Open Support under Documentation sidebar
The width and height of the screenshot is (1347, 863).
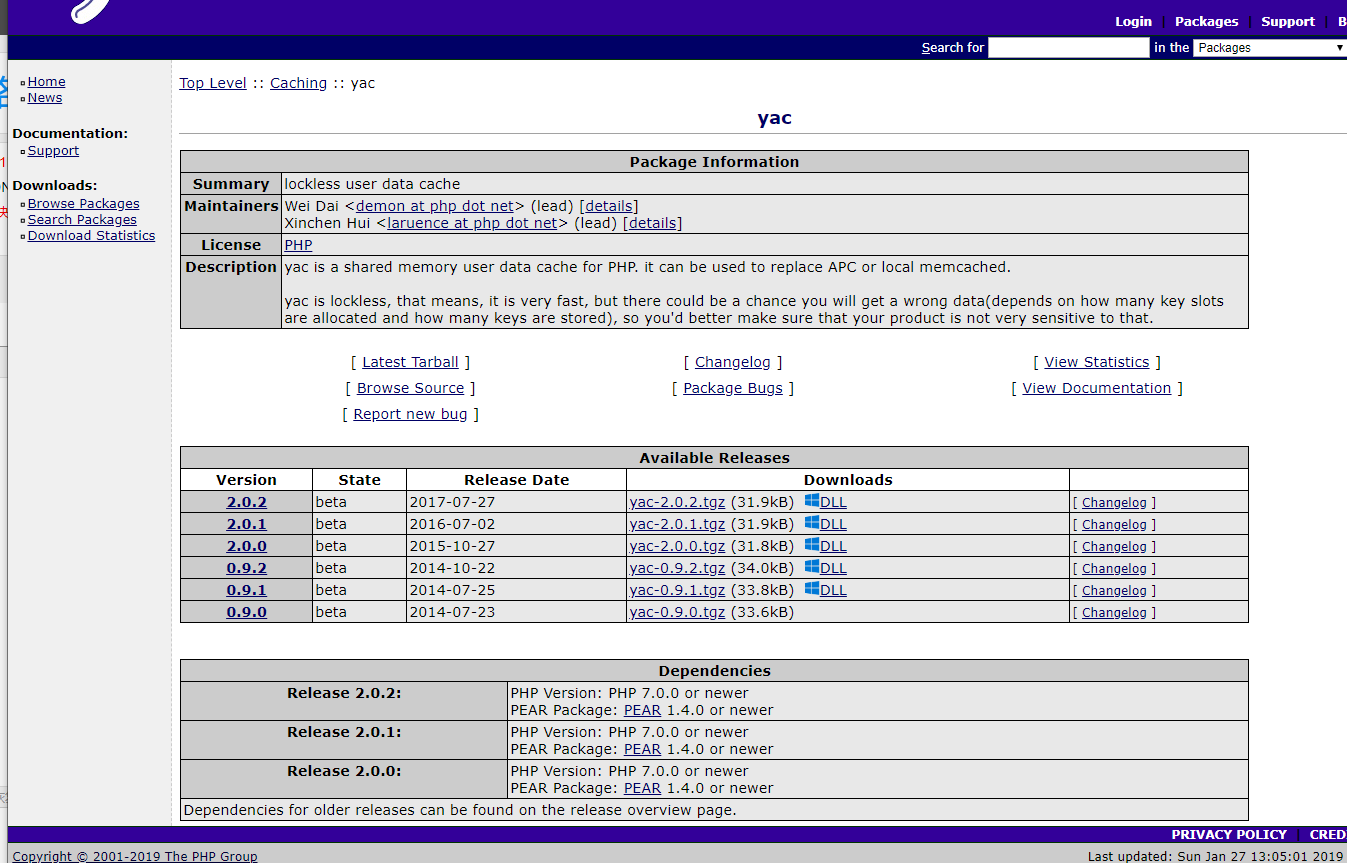pos(53,151)
